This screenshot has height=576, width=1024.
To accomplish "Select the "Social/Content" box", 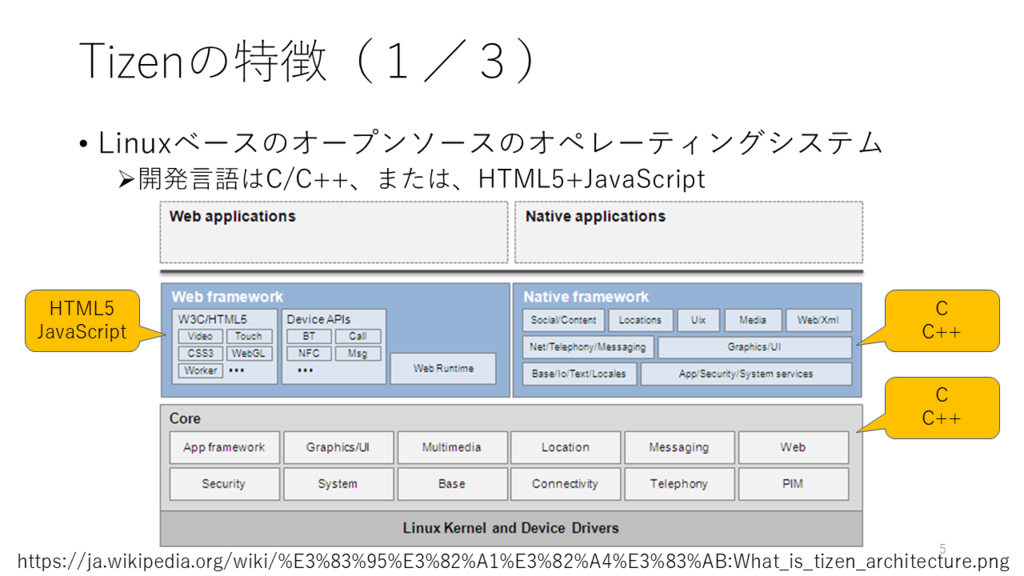I will (563, 320).
